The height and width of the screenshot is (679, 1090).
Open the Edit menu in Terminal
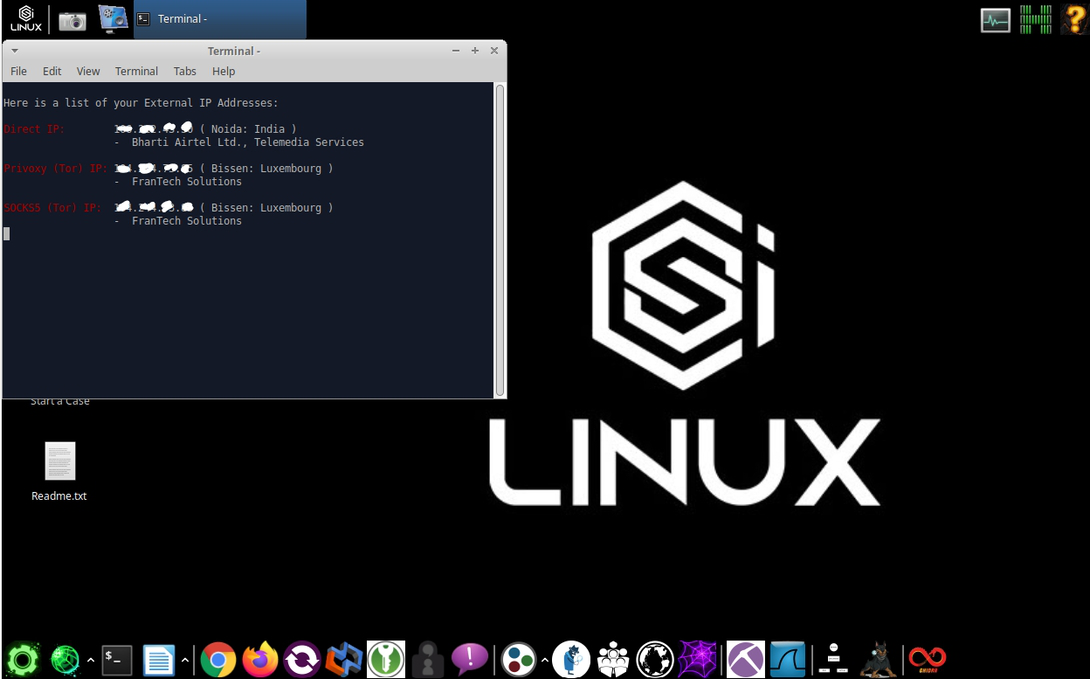coord(51,71)
